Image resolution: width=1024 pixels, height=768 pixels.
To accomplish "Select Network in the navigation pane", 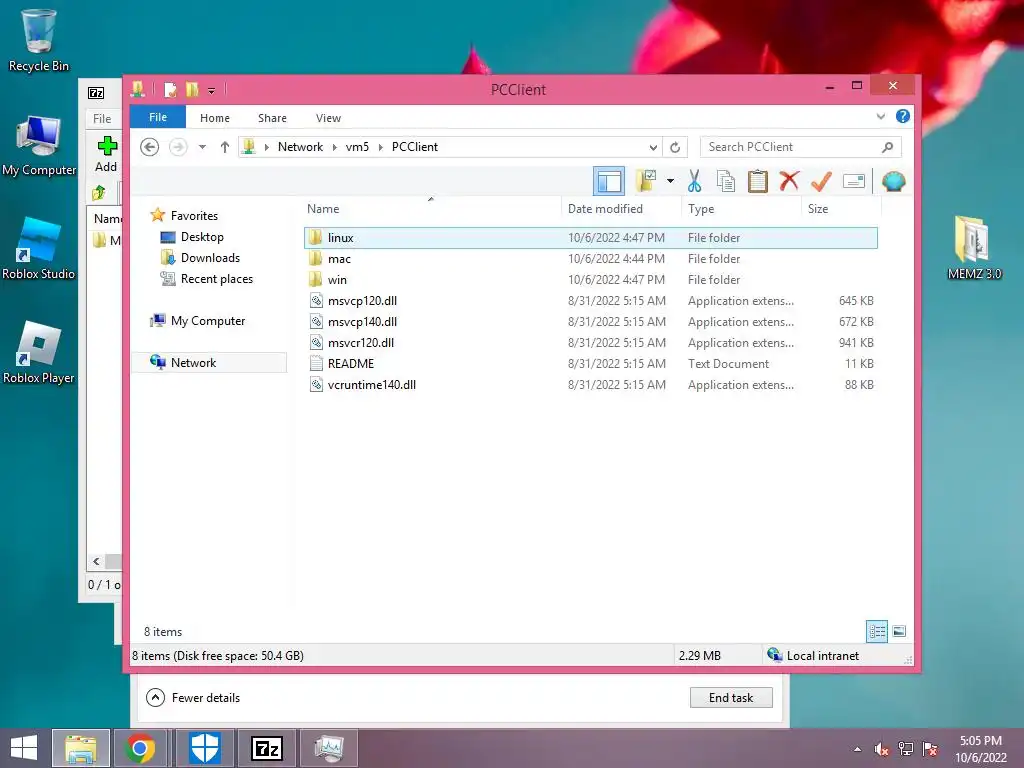I will coord(193,362).
